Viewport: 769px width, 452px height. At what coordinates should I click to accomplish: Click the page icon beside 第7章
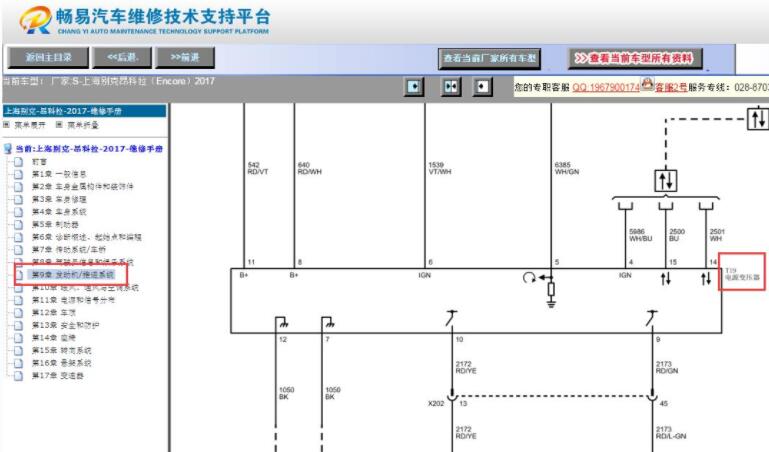click(18, 250)
